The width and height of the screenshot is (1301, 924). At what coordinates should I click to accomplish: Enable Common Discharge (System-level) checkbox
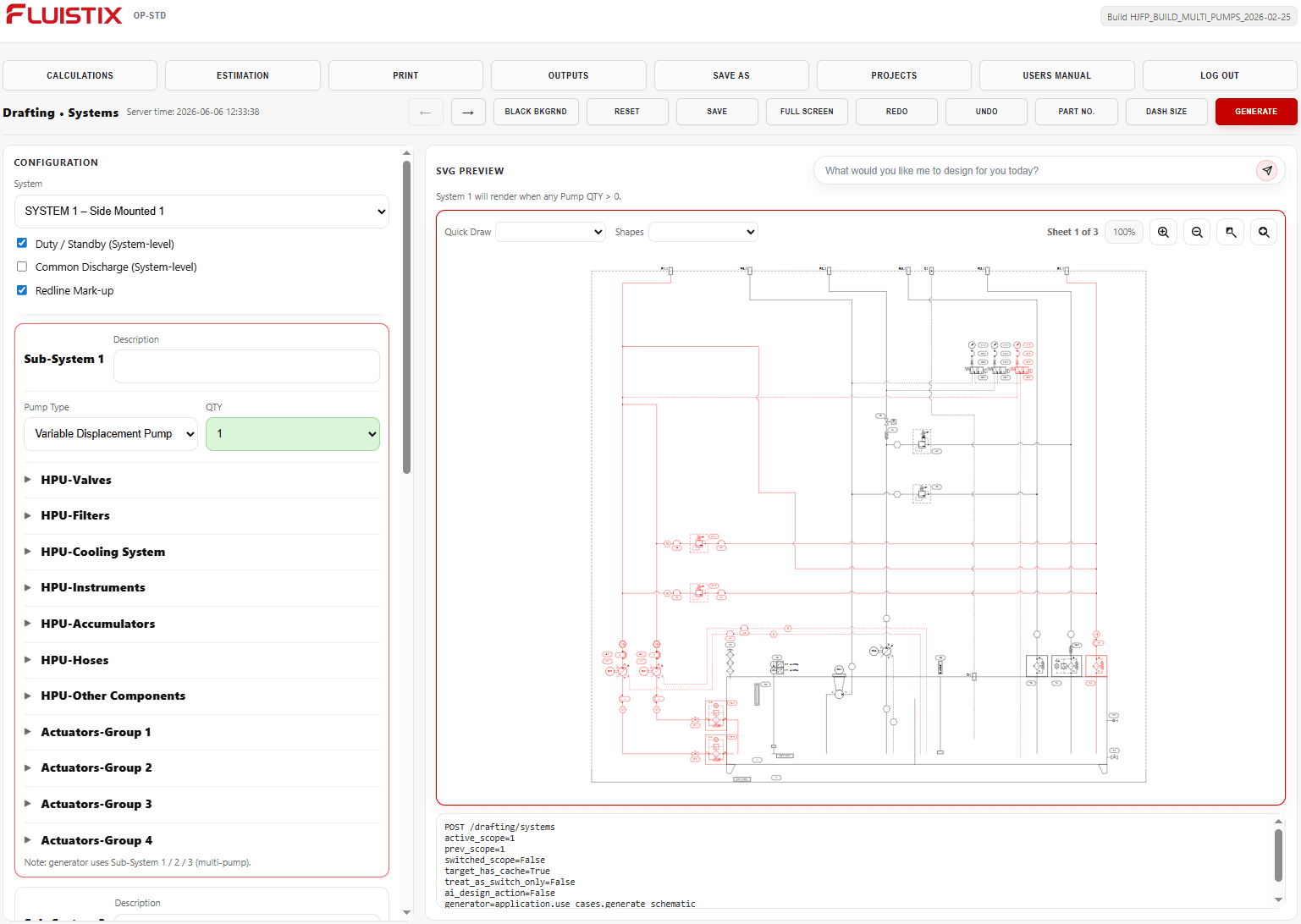click(22, 267)
